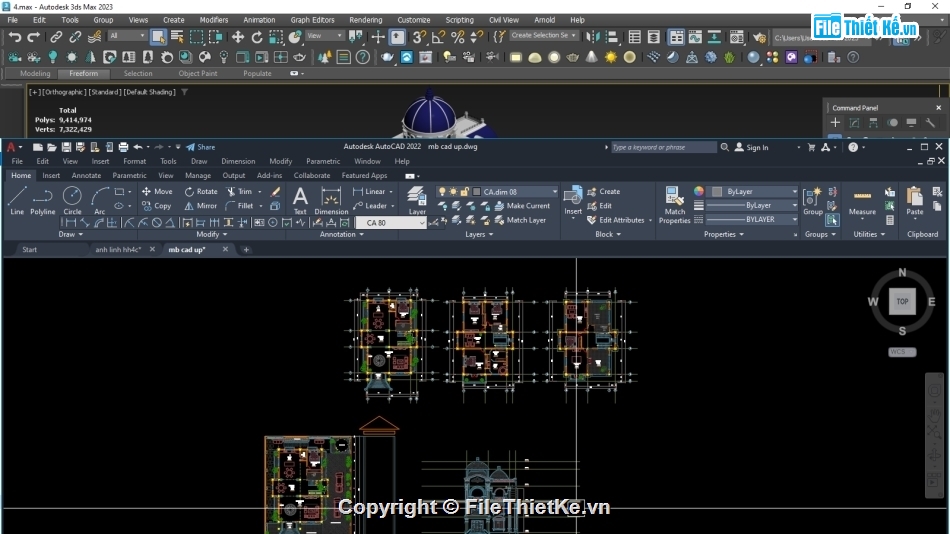
Task: Toggle Percent Snap in 3ds Max toolbar
Action: click(457, 37)
